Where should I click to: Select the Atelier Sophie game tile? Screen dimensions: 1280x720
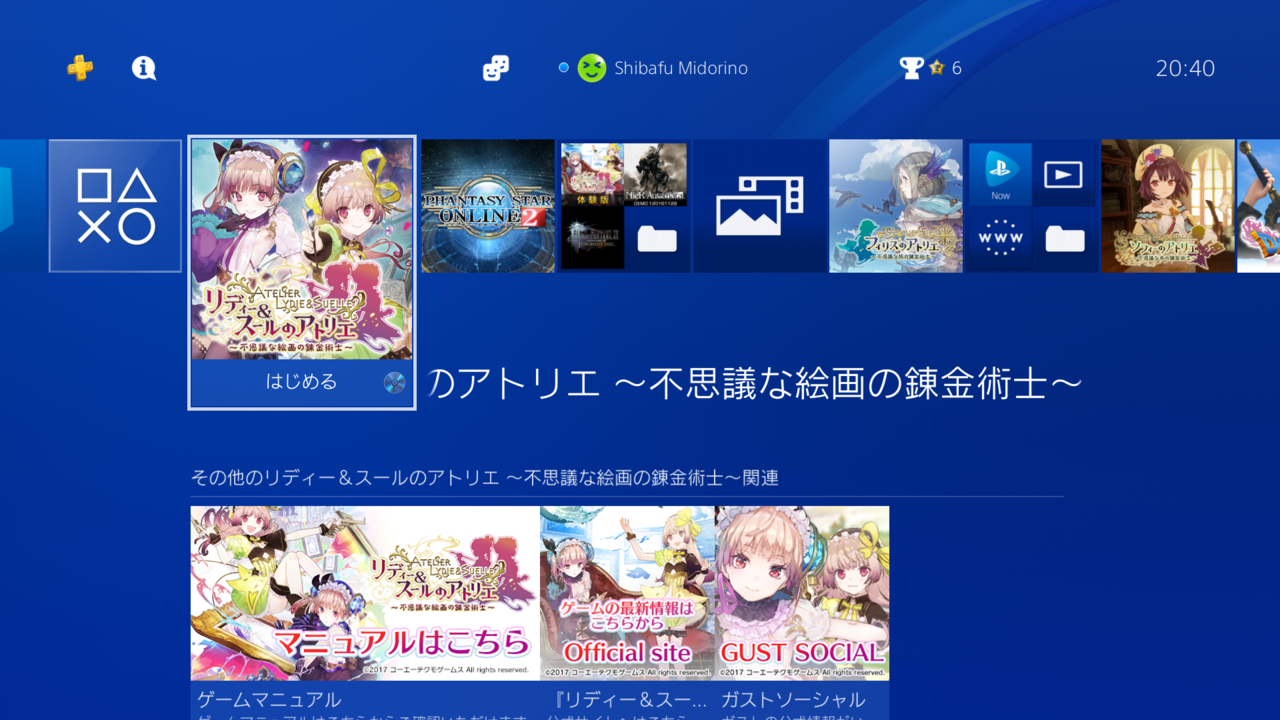1168,206
